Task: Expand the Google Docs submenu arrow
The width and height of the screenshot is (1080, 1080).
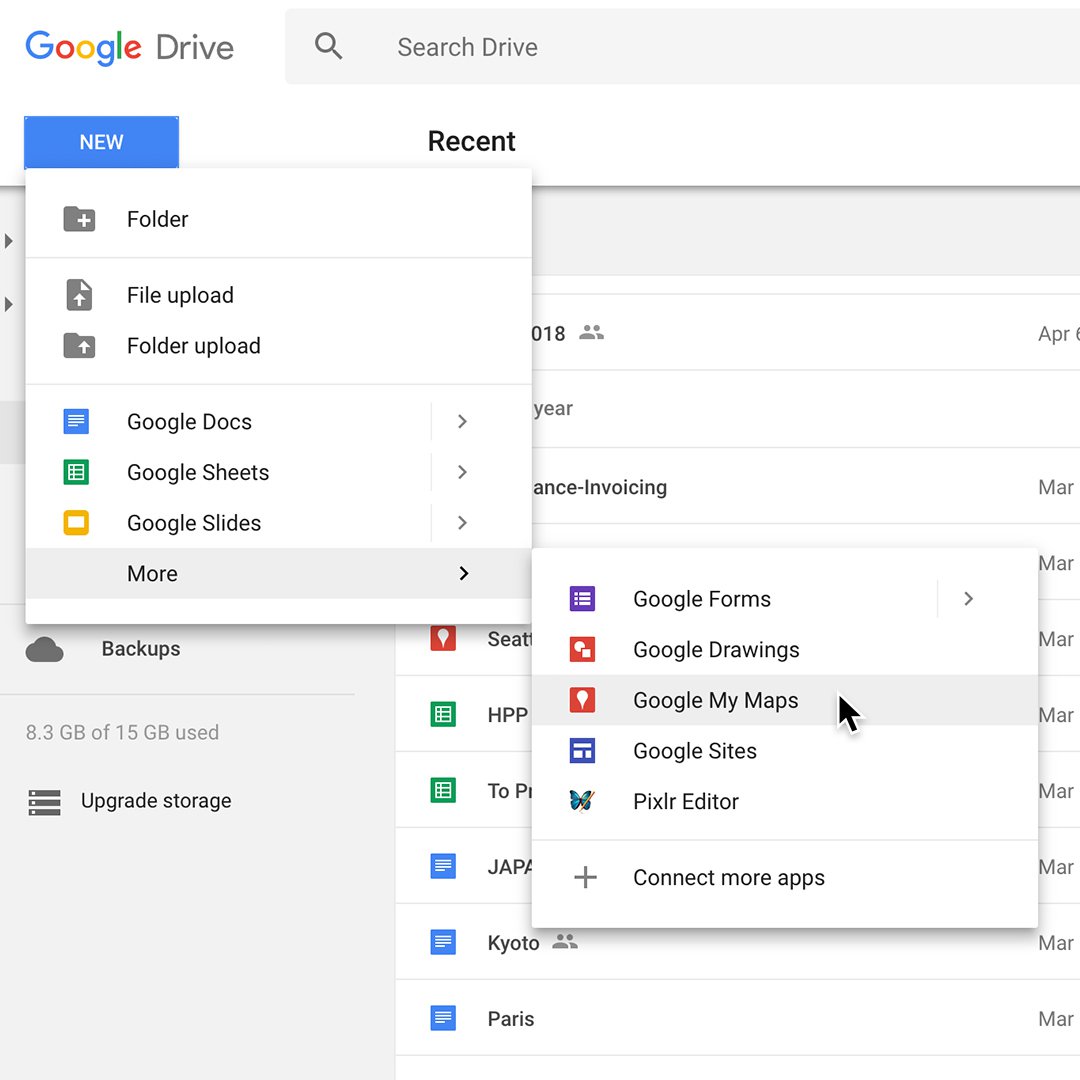Action: [462, 422]
